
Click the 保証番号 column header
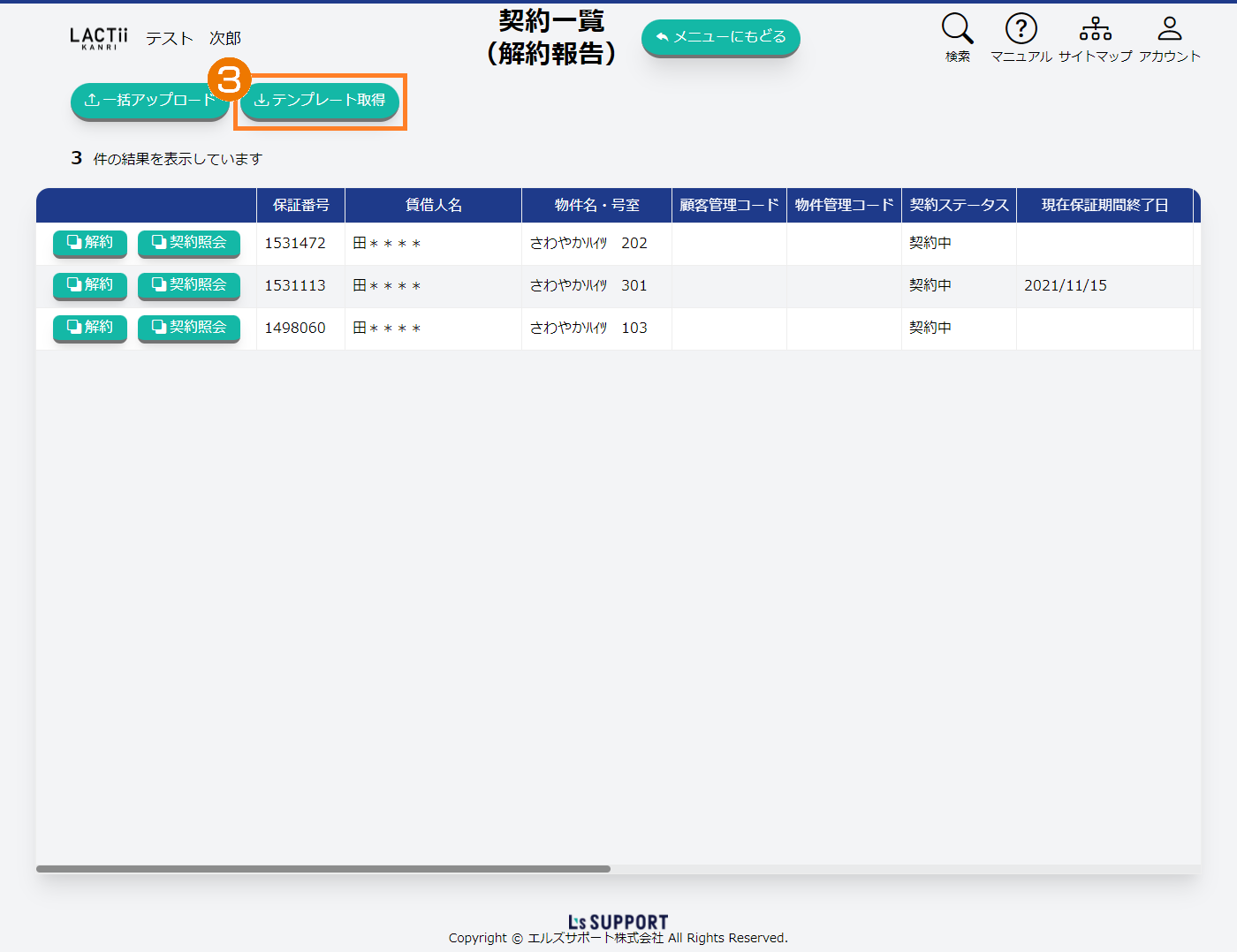click(300, 205)
